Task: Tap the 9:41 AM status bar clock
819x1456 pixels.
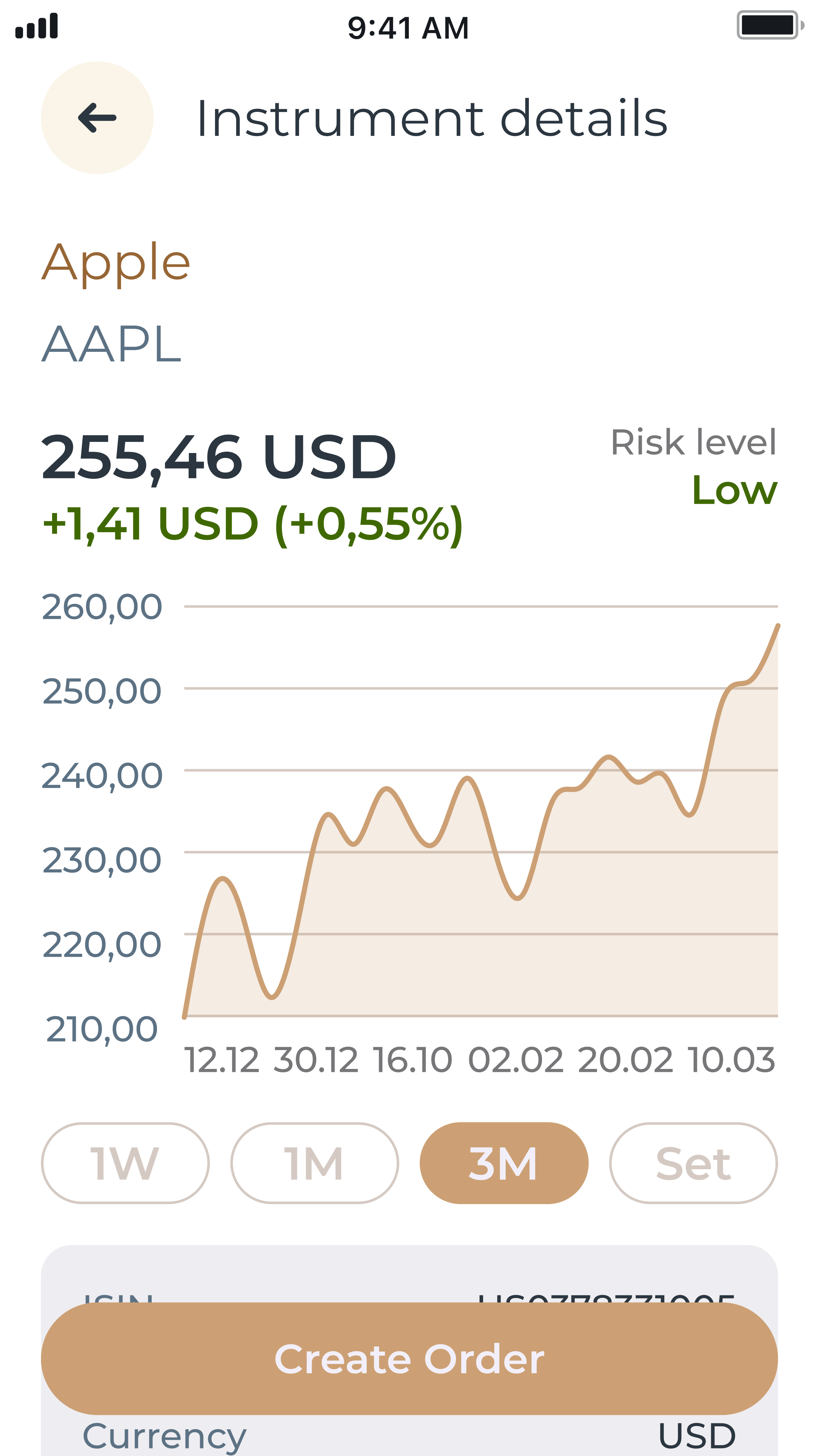Action: click(x=408, y=28)
